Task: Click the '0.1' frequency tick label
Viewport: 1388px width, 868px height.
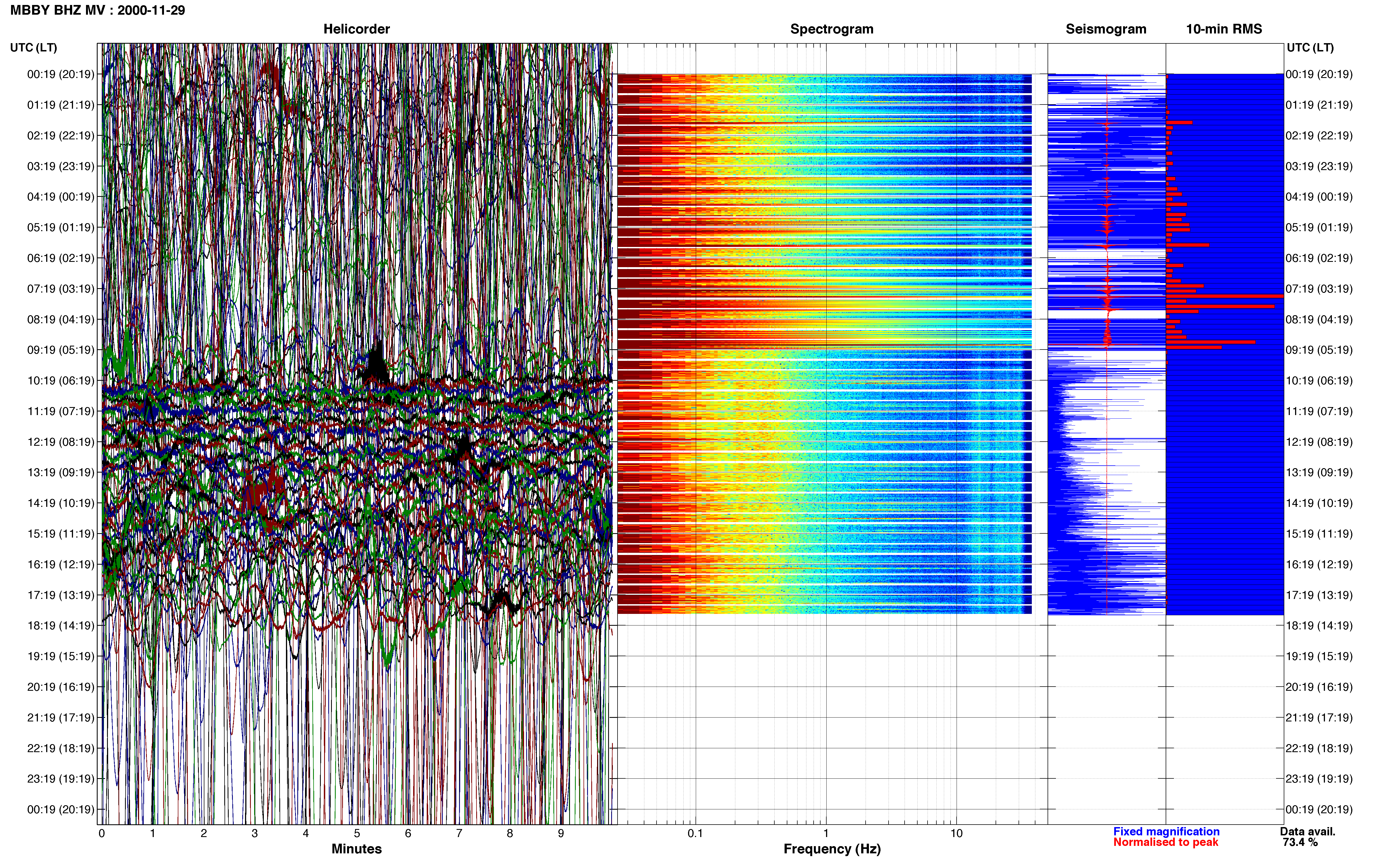Action: tap(695, 833)
